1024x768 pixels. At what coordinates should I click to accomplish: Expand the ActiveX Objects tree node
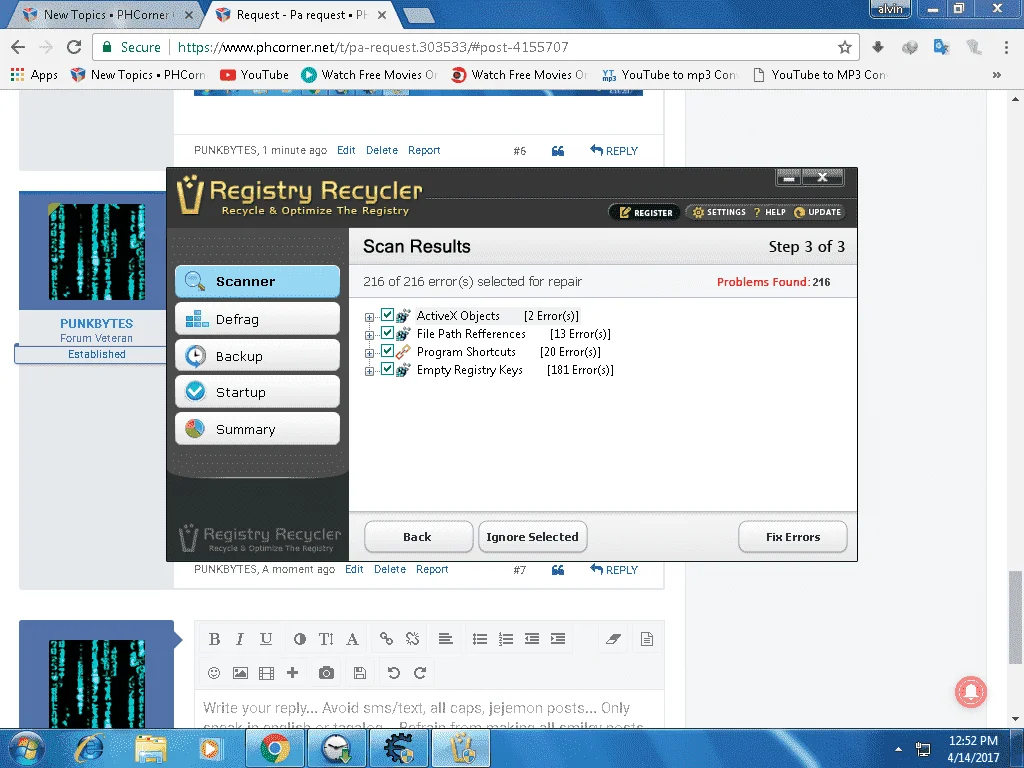(370, 317)
